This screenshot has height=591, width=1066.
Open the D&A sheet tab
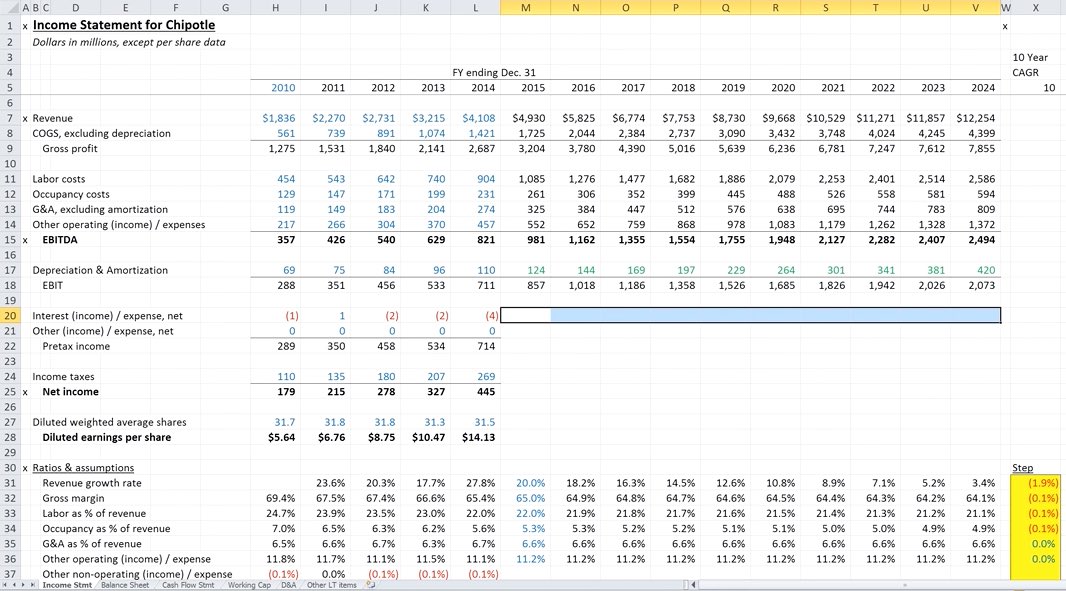pyautogui.click(x=289, y=585)
